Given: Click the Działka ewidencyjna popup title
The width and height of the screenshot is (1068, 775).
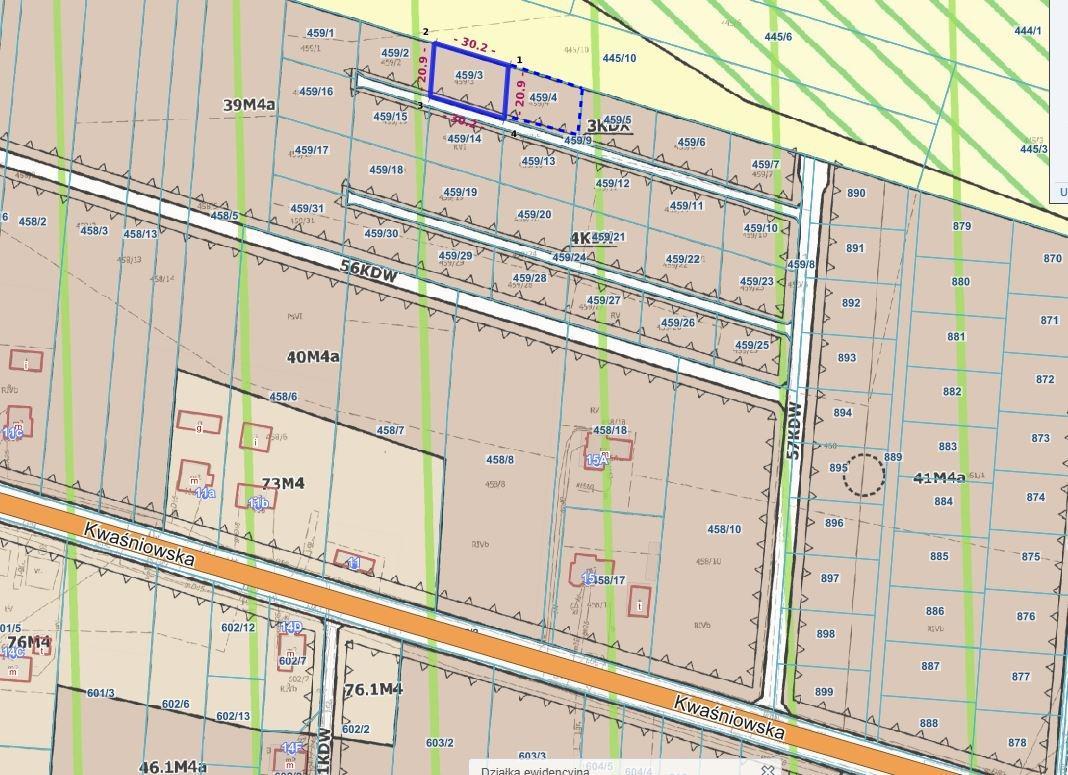Looking at the screenshot, I should click(x=535, y=771).
